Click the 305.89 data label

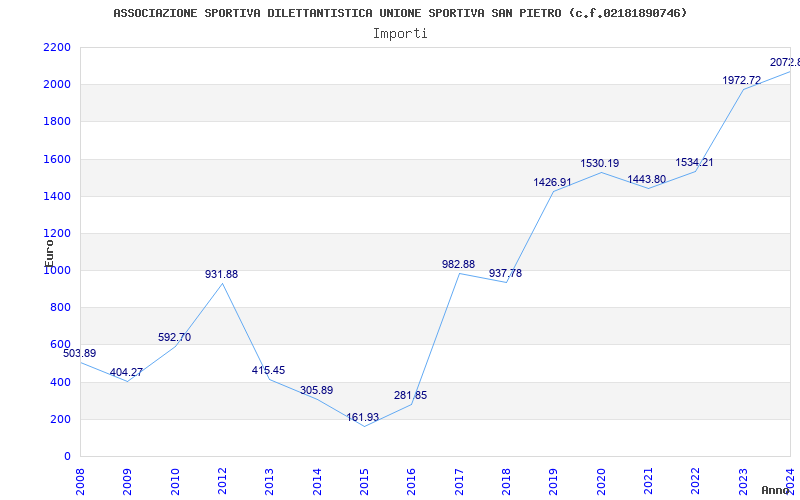point(316,390)
